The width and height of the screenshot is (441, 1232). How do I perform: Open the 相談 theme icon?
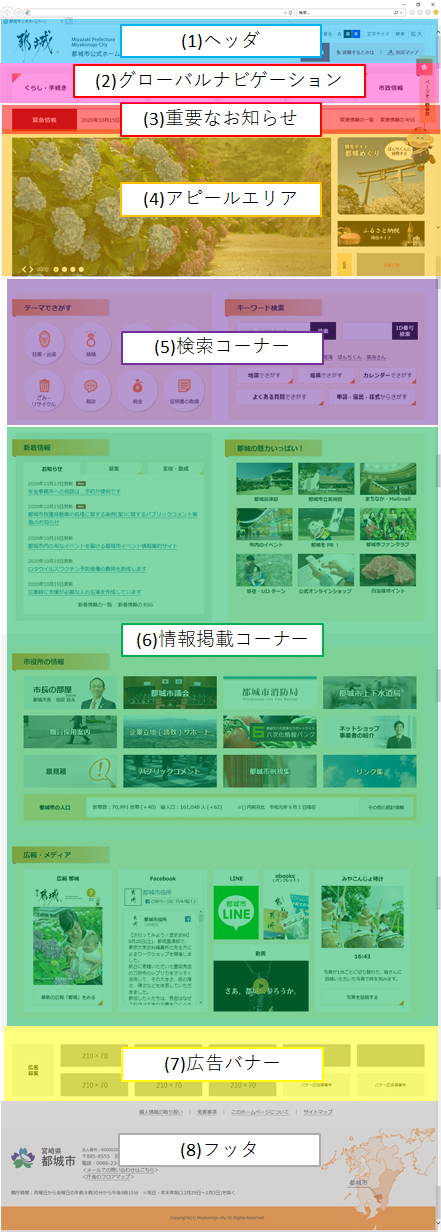[x=90, y=388]
